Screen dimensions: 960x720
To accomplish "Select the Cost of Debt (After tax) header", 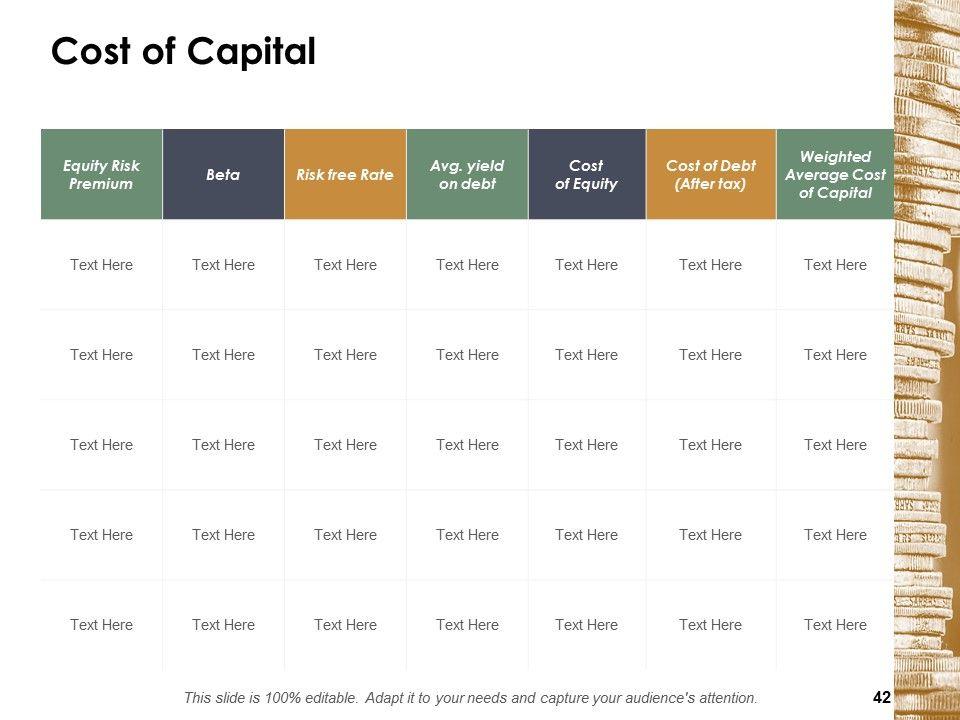I will 711,174.
